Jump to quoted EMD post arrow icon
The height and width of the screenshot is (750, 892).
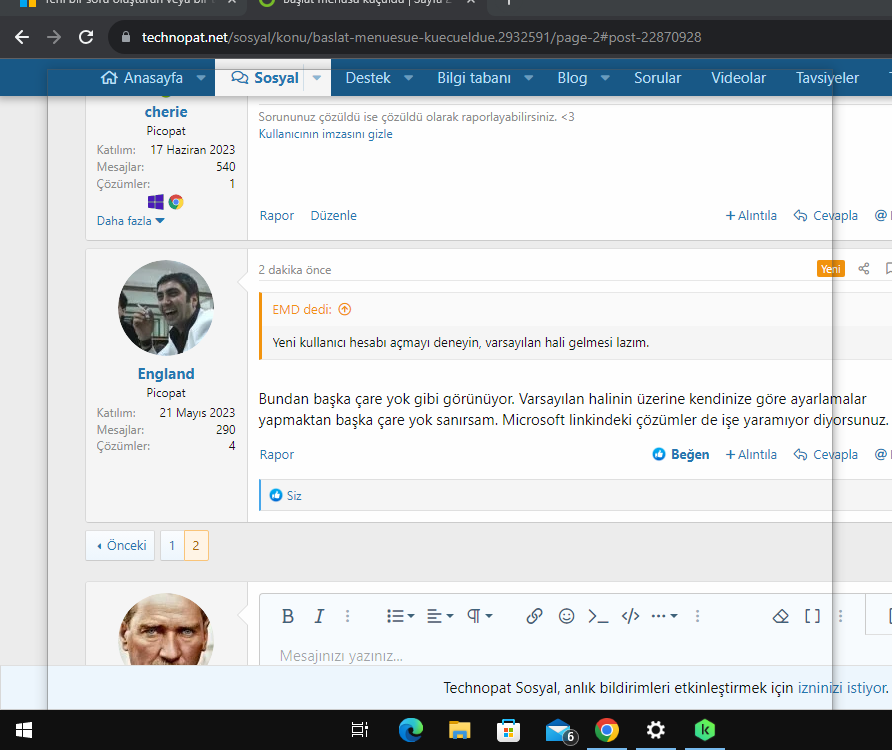345,310
